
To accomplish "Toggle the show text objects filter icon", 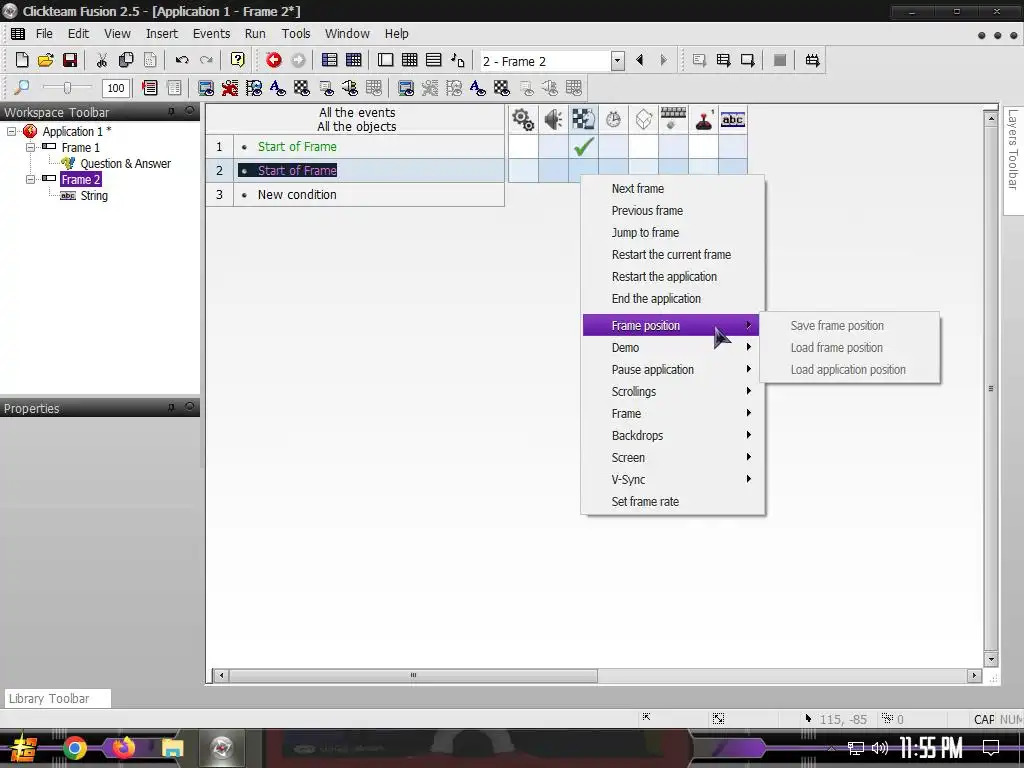I will coord(278,88).
